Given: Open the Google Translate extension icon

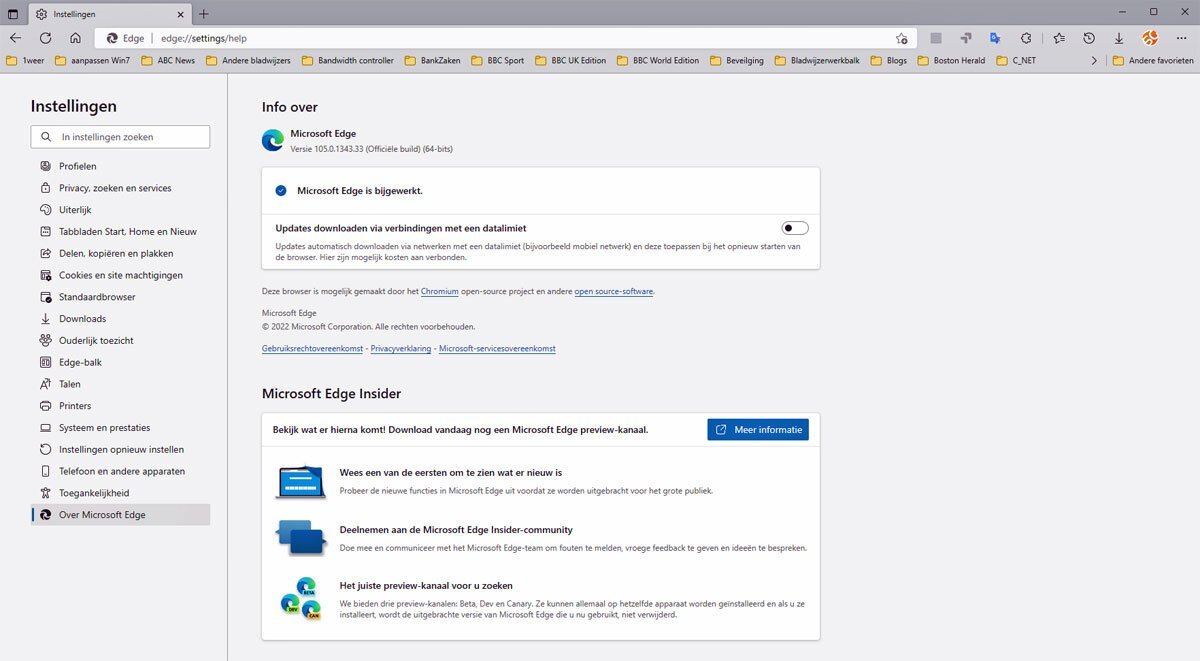Looking at the screenshot, I should 995,38.
